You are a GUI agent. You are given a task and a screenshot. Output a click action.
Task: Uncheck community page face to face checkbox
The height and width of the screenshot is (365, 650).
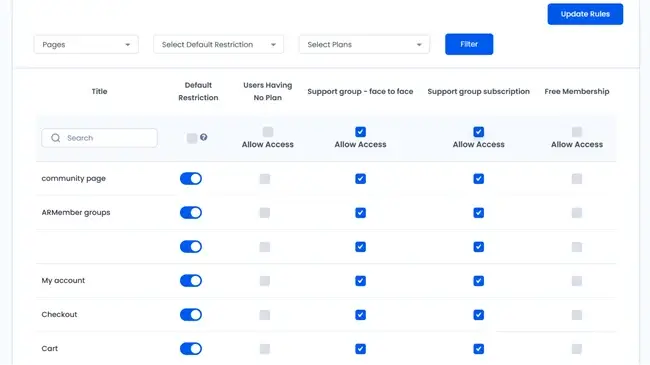[361, 179]
